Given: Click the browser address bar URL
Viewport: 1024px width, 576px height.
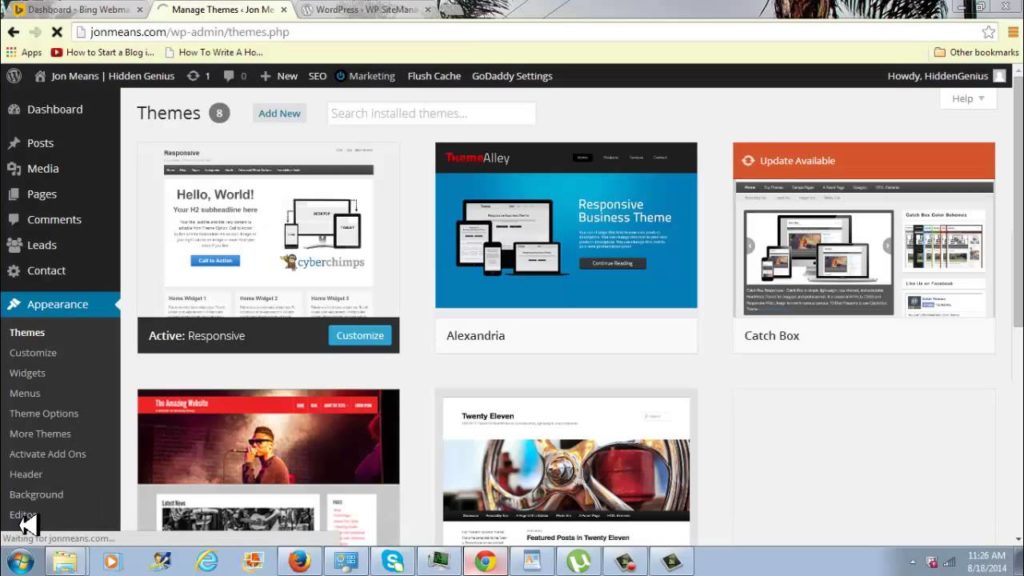Looking at the screenshot, I should (x=189, y=31).
